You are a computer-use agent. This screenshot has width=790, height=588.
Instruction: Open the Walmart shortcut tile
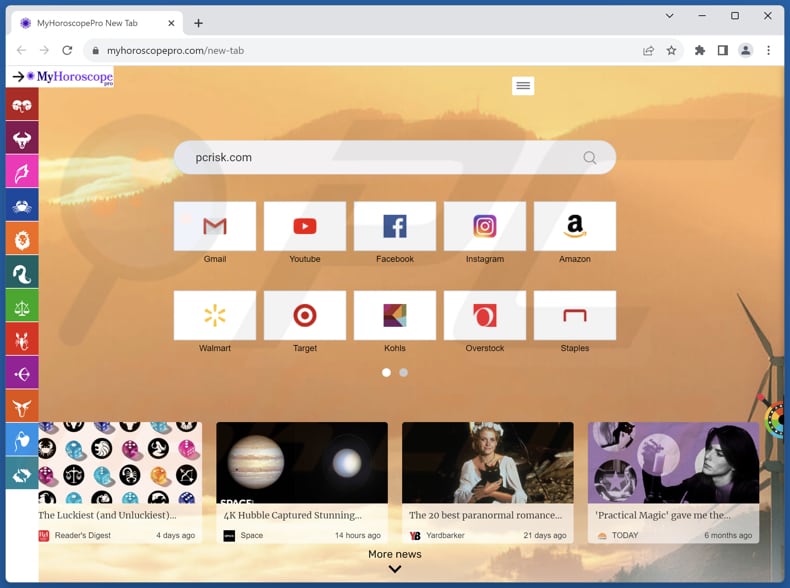point(215,315)
